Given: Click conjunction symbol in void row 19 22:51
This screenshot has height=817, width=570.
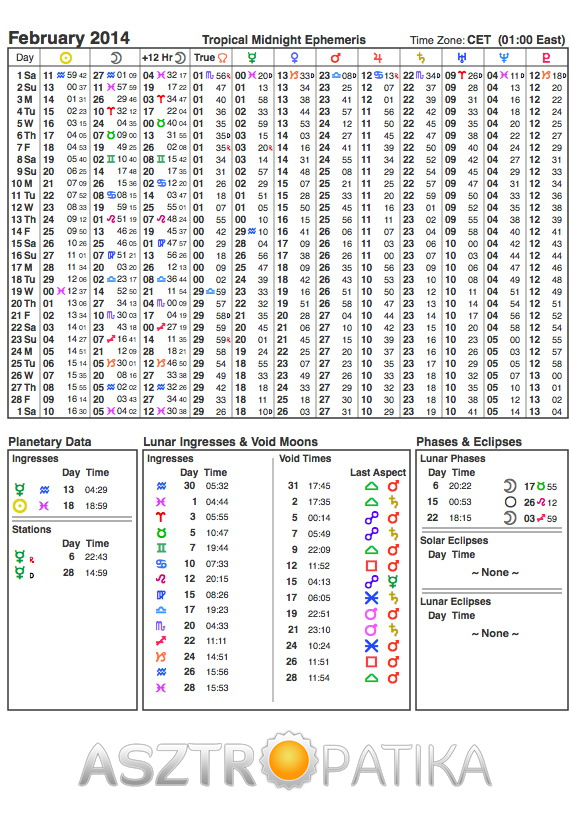Looking at the screenshot, I should [371, 614].
